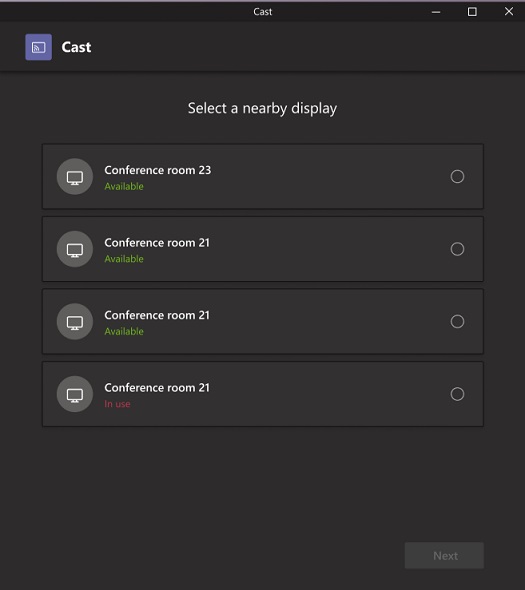Screen dimensions: 525x590
Task: Select the Conference room 23 radio button
Action: coord(457,176)
